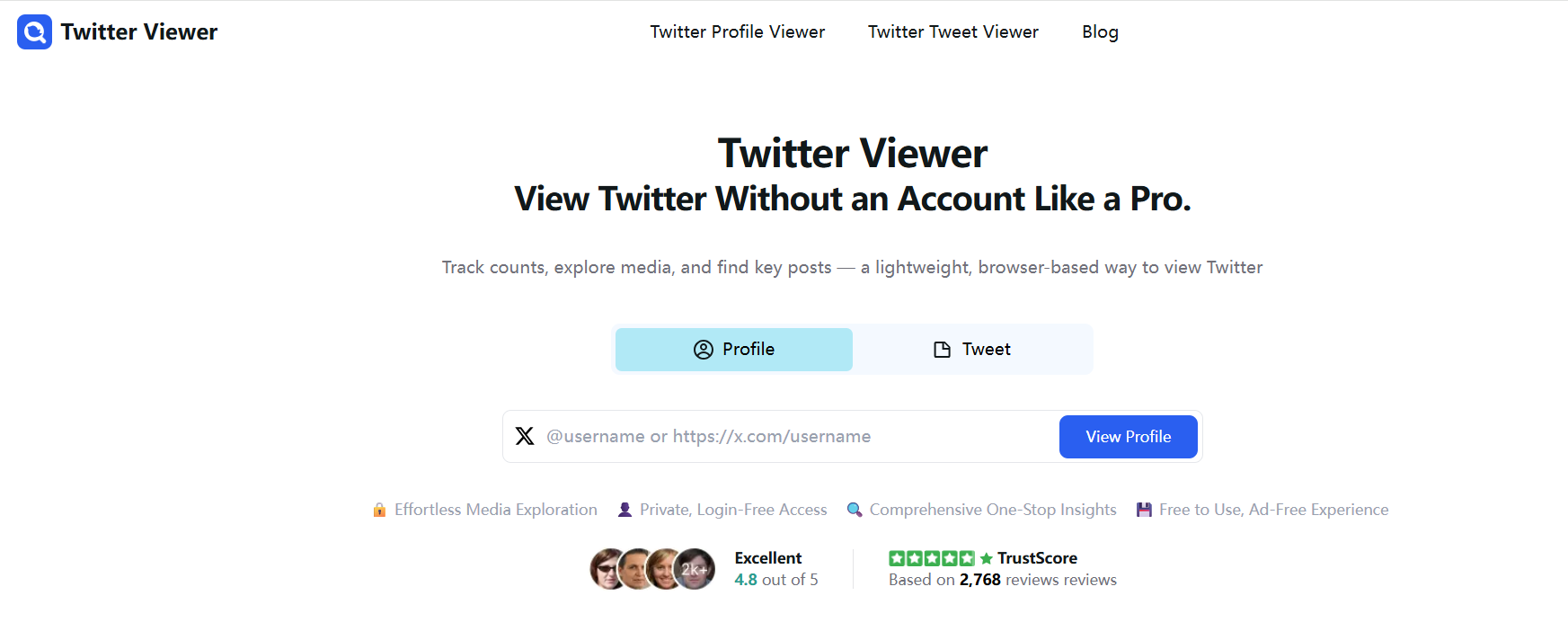Click the document icon inside the Tweet tab

click(x=941, y=349)
